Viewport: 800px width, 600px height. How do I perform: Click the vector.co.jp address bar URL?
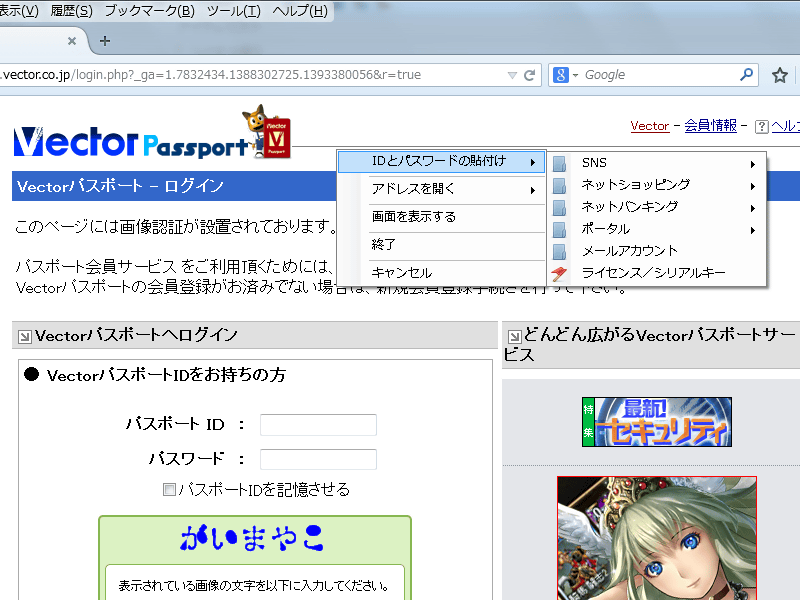click(x=210, y=75)
